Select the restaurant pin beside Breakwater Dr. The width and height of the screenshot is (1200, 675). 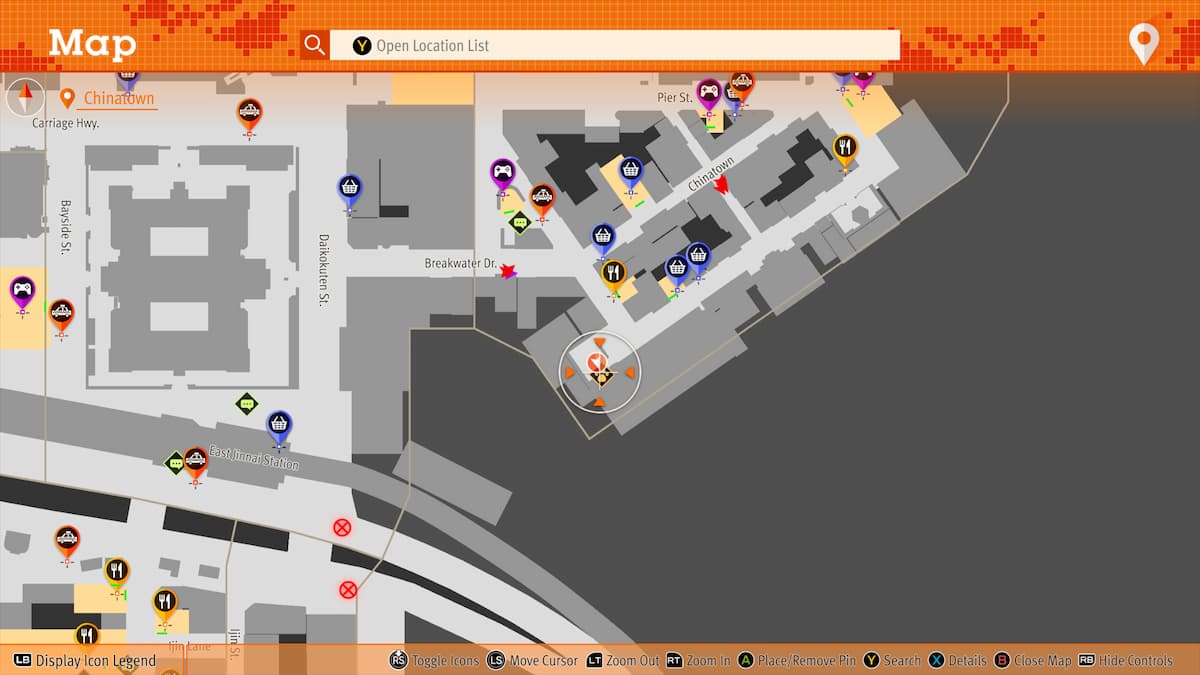[x=614, y=274]
